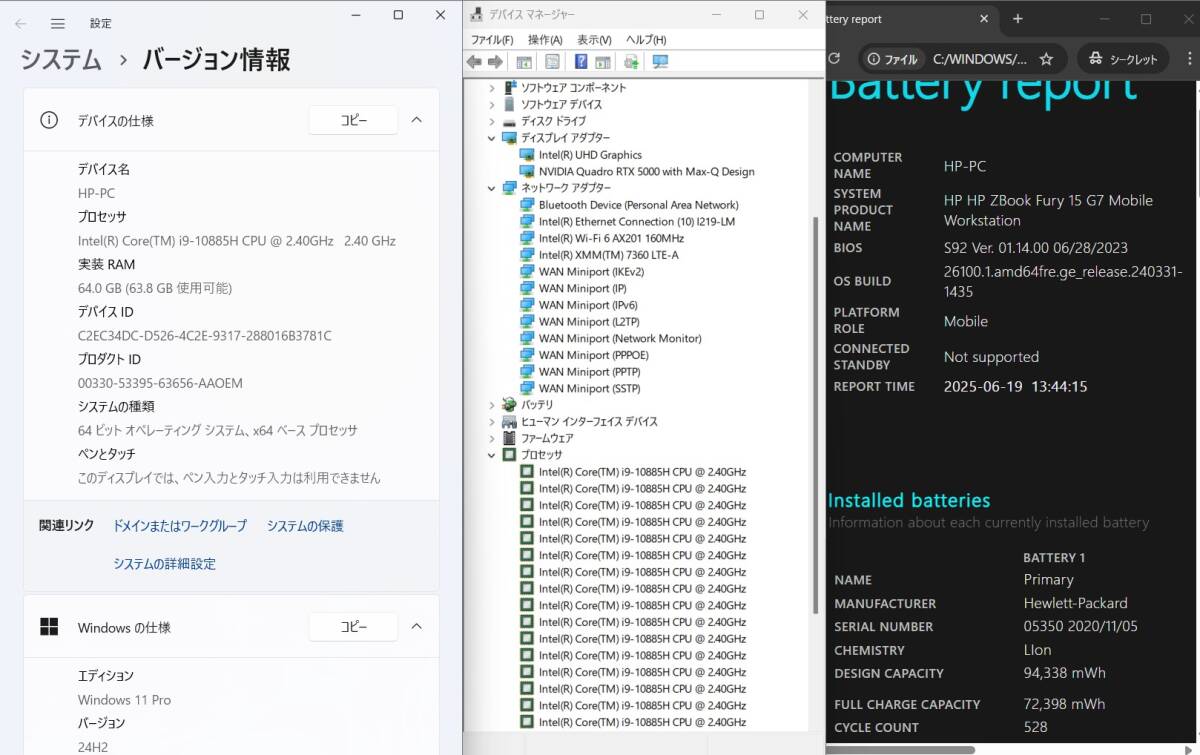Screen dimensions: 1200x755
Task: Open the 操作(A) menu in Device Manager
Action: click(x=545, y=40)
